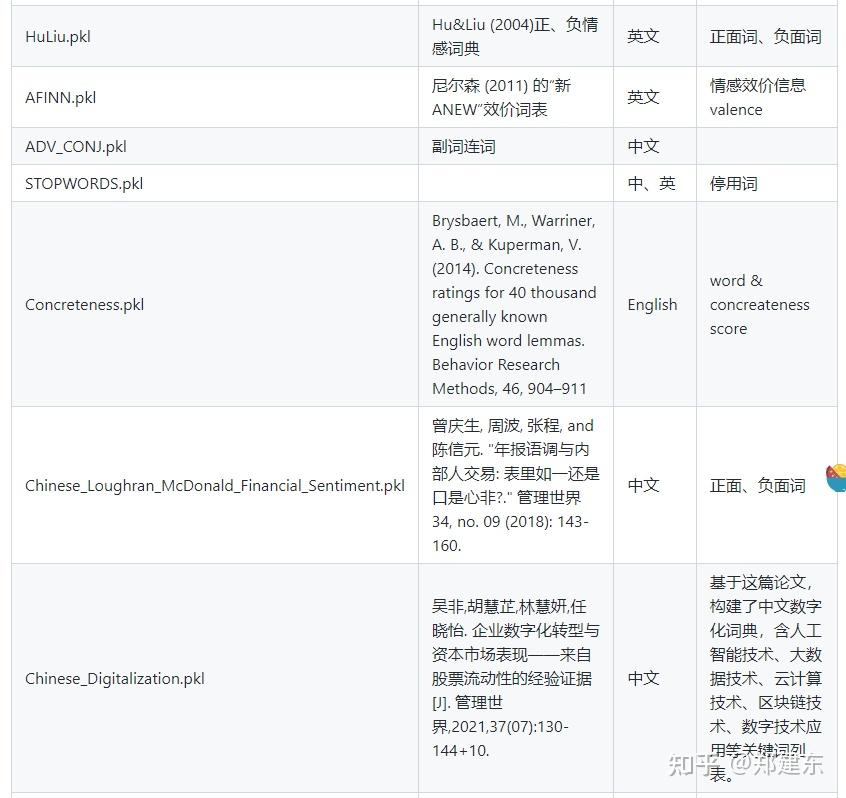Click the 副词连词 description cell
Viewport: 846px width, 798px height.
tap(463, 146)
